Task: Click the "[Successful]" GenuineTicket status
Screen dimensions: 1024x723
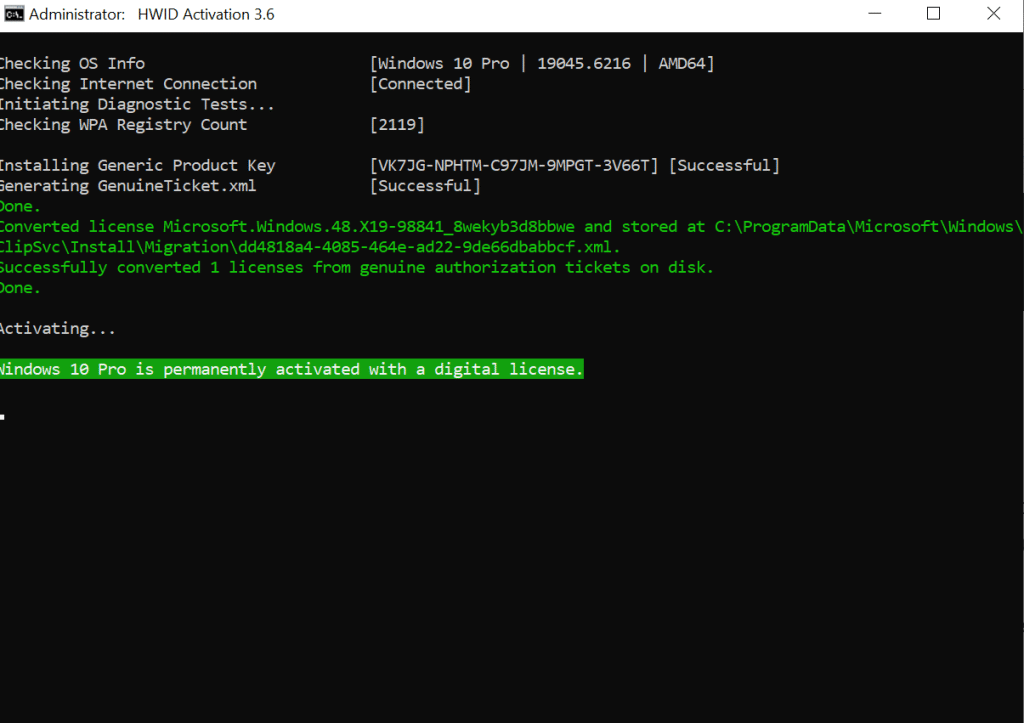Action: [x=425, y=186]
